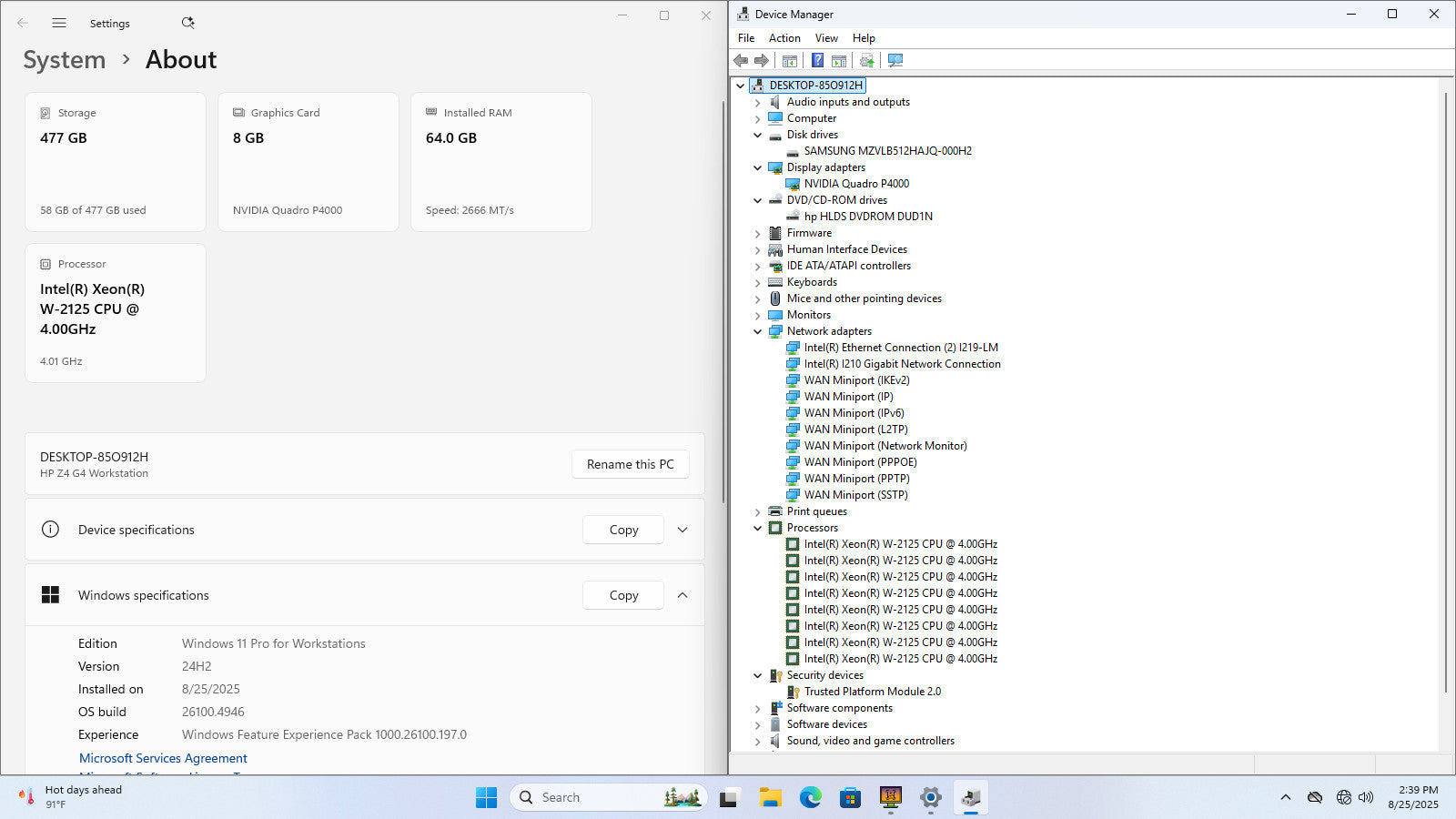Open Microsoft Edge from the taskbar

pyautogui.click(x=810, y=798)
